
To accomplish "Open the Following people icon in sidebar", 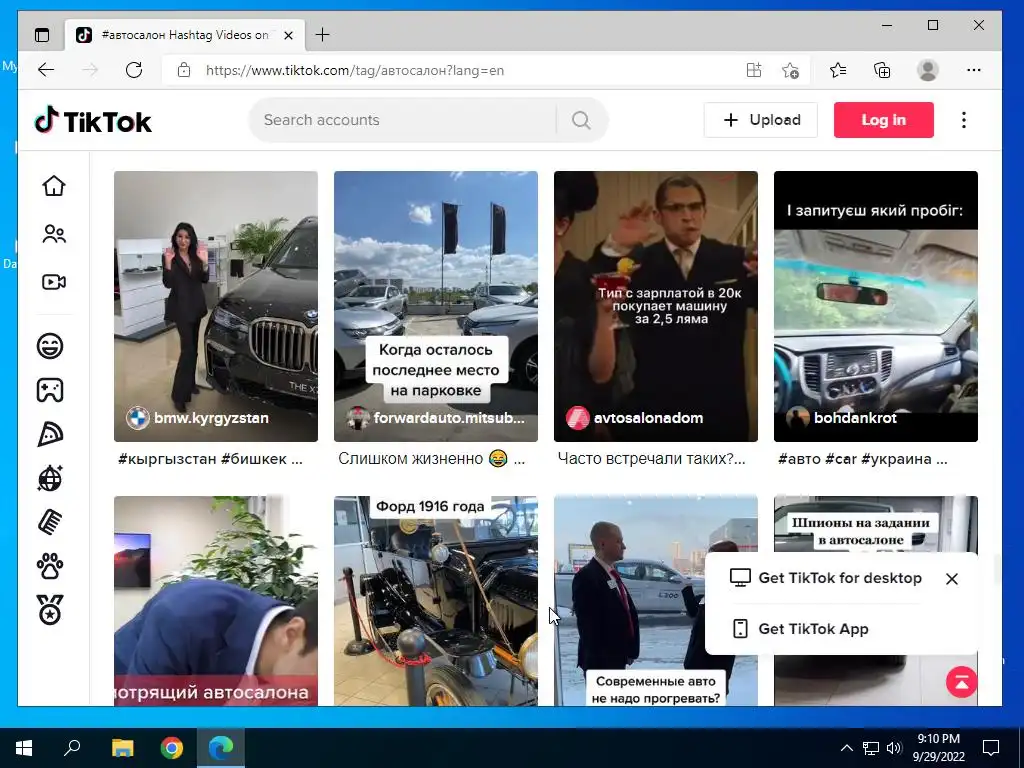I will 54,234.
